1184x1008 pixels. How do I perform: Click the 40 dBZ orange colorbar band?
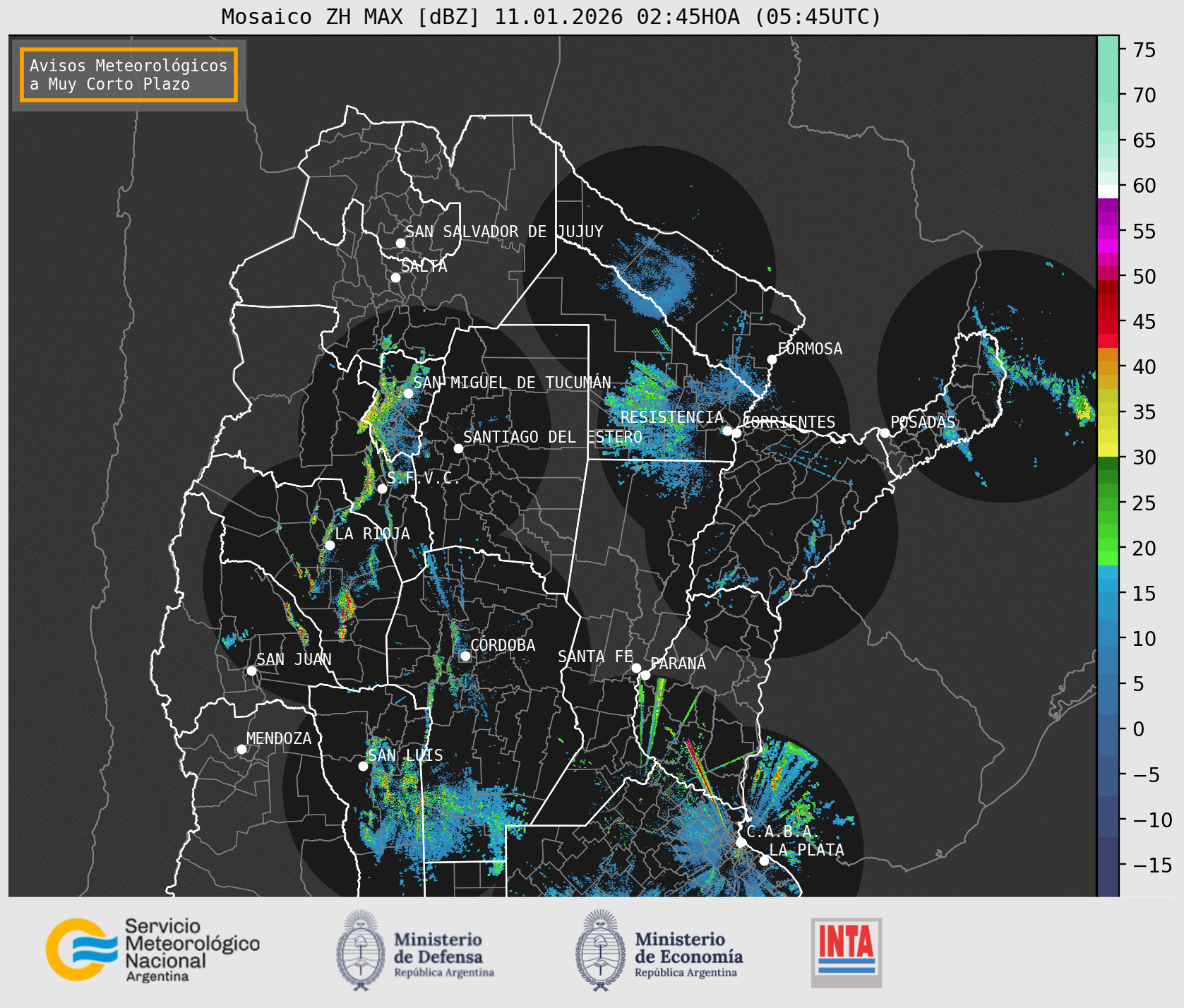[1108, 367]
